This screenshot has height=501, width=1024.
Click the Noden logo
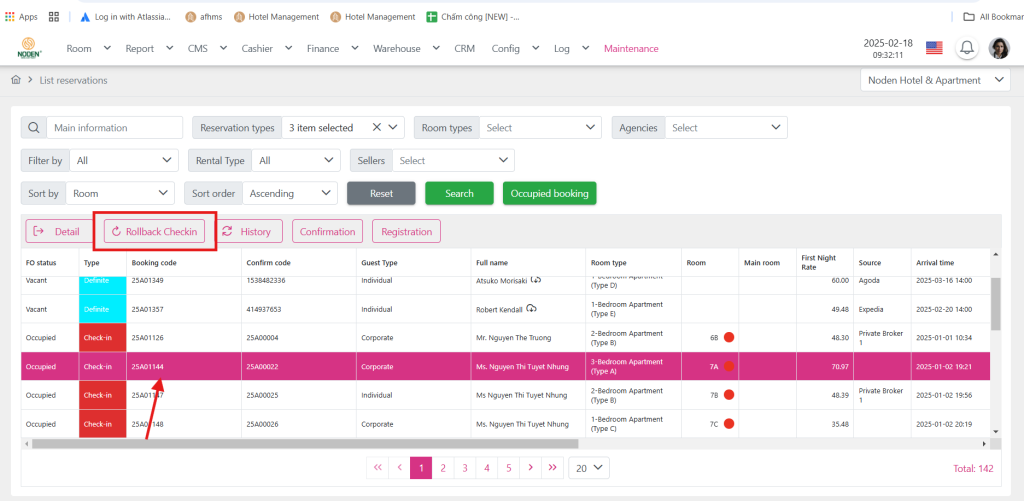coord(30,48)
